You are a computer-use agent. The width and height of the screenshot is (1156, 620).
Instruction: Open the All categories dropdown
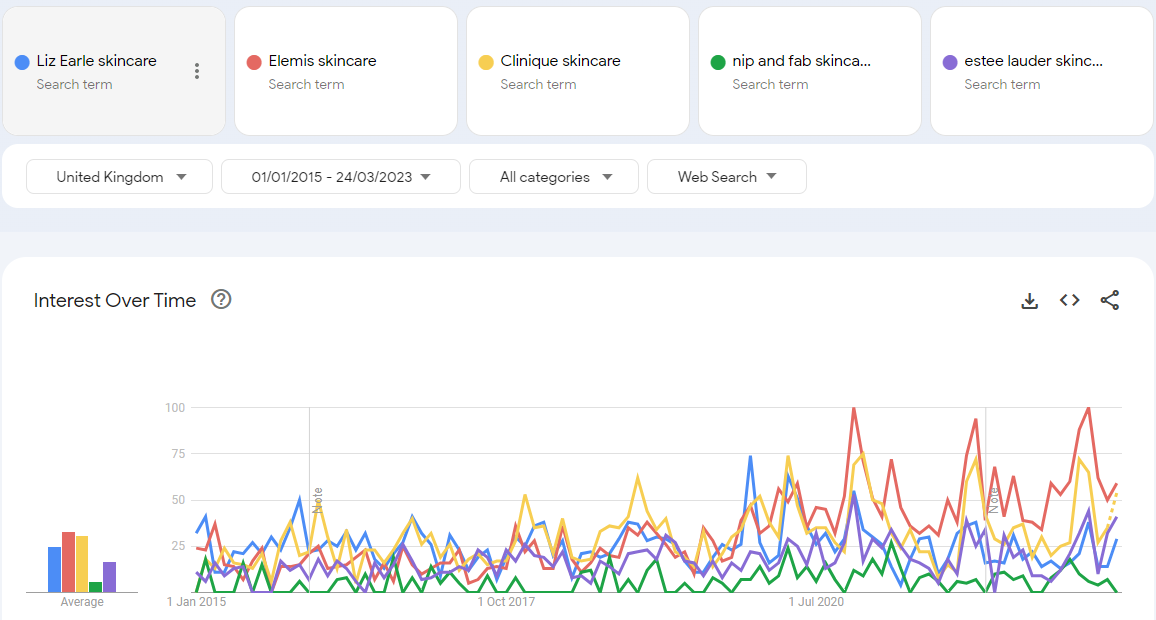(x=554, y=177)
